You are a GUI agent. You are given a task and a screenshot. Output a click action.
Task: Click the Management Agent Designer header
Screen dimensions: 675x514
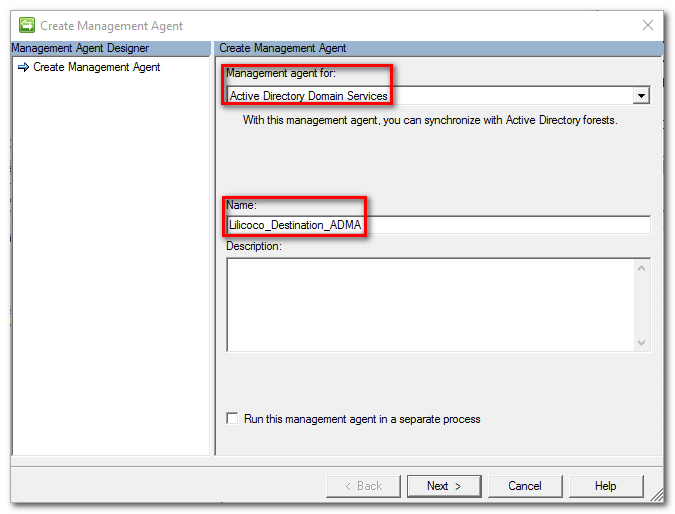(111, 48)
